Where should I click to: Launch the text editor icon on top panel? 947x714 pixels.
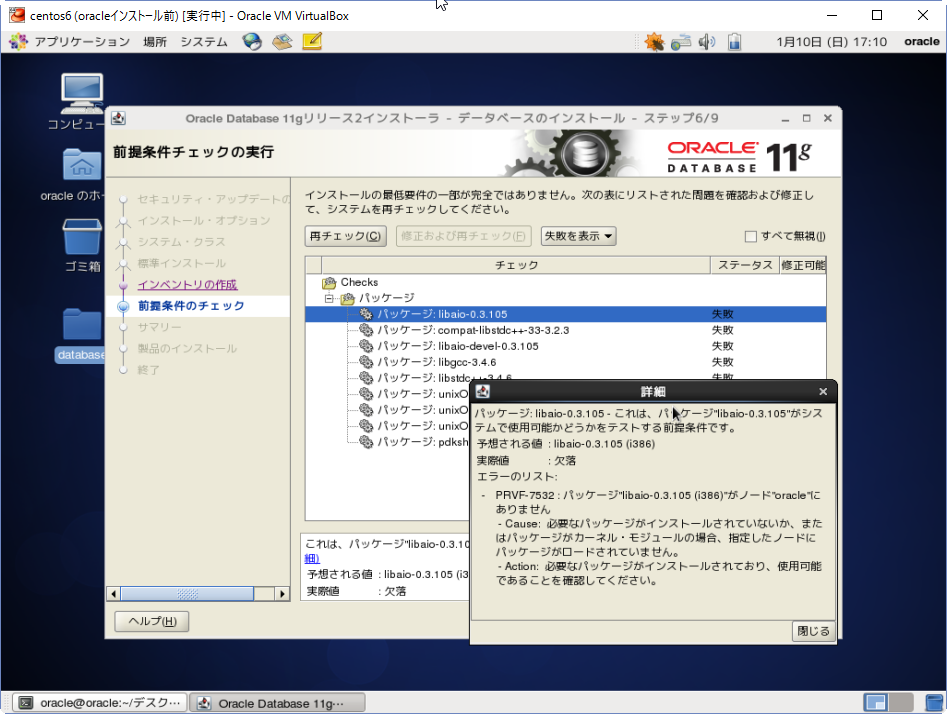(x=311, y=41)
